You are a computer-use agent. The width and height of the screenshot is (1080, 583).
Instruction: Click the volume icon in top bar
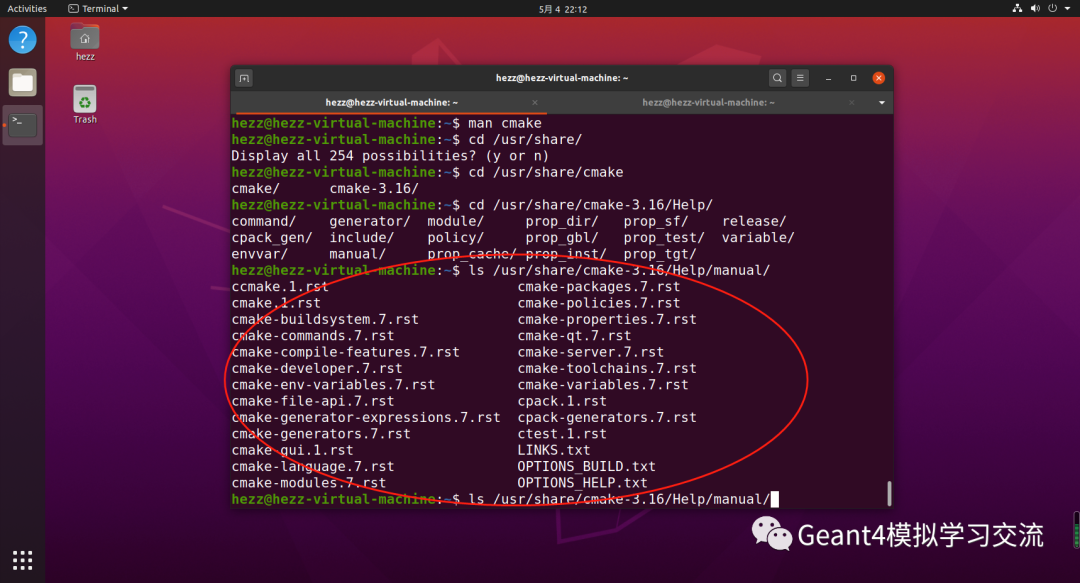1035,8
